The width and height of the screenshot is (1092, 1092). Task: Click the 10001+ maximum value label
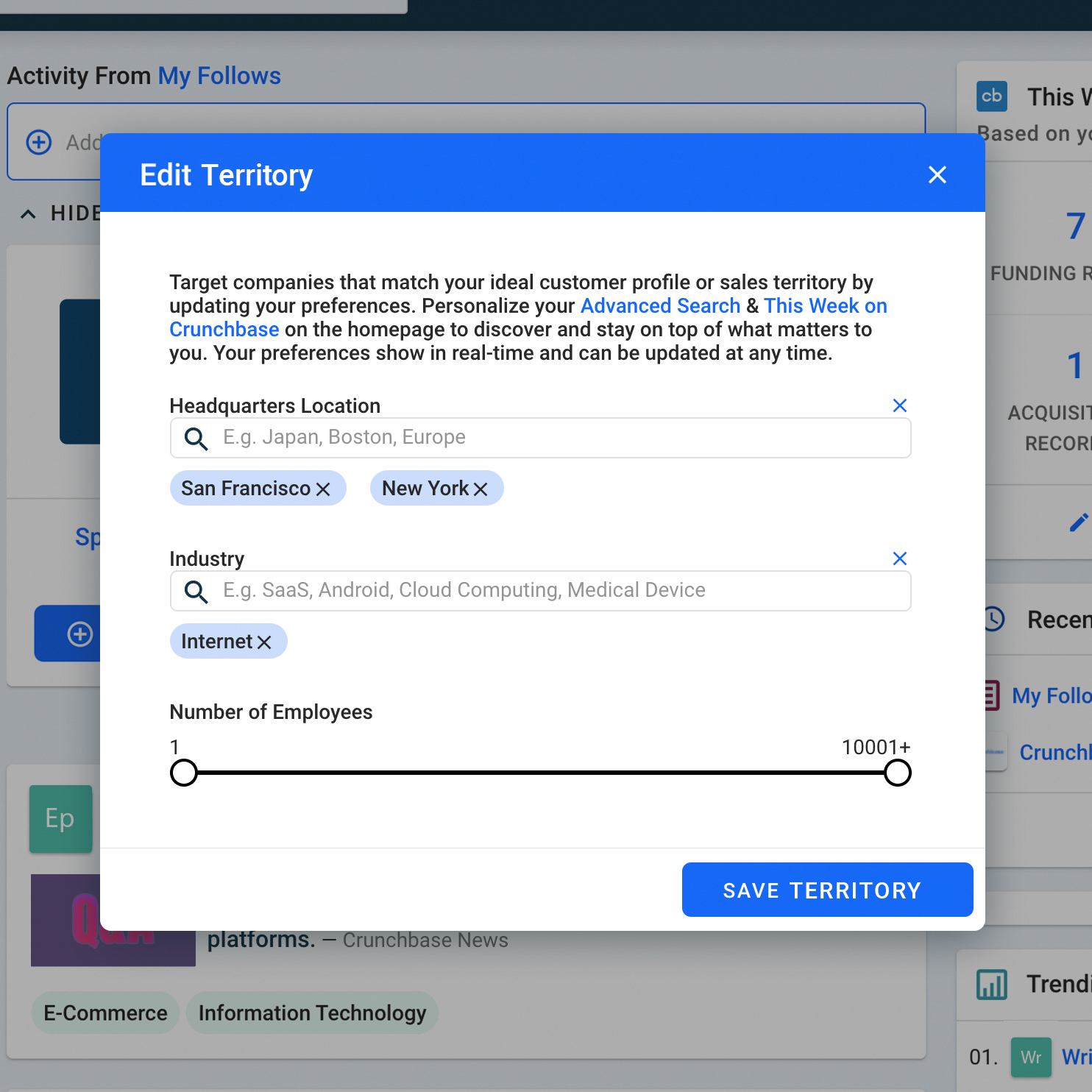tap(876, 748)
